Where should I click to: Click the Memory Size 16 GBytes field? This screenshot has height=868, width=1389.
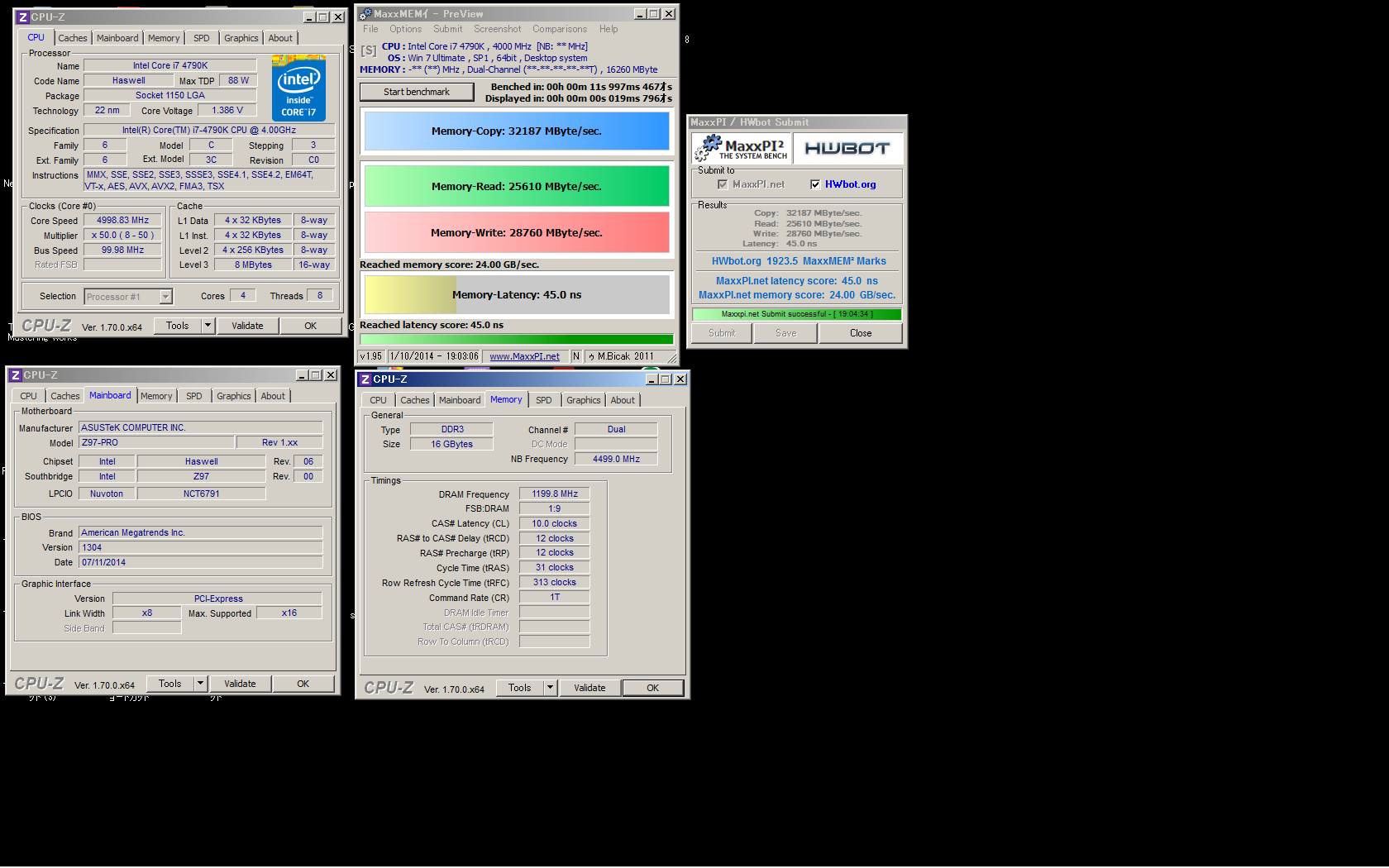point(451,444)
